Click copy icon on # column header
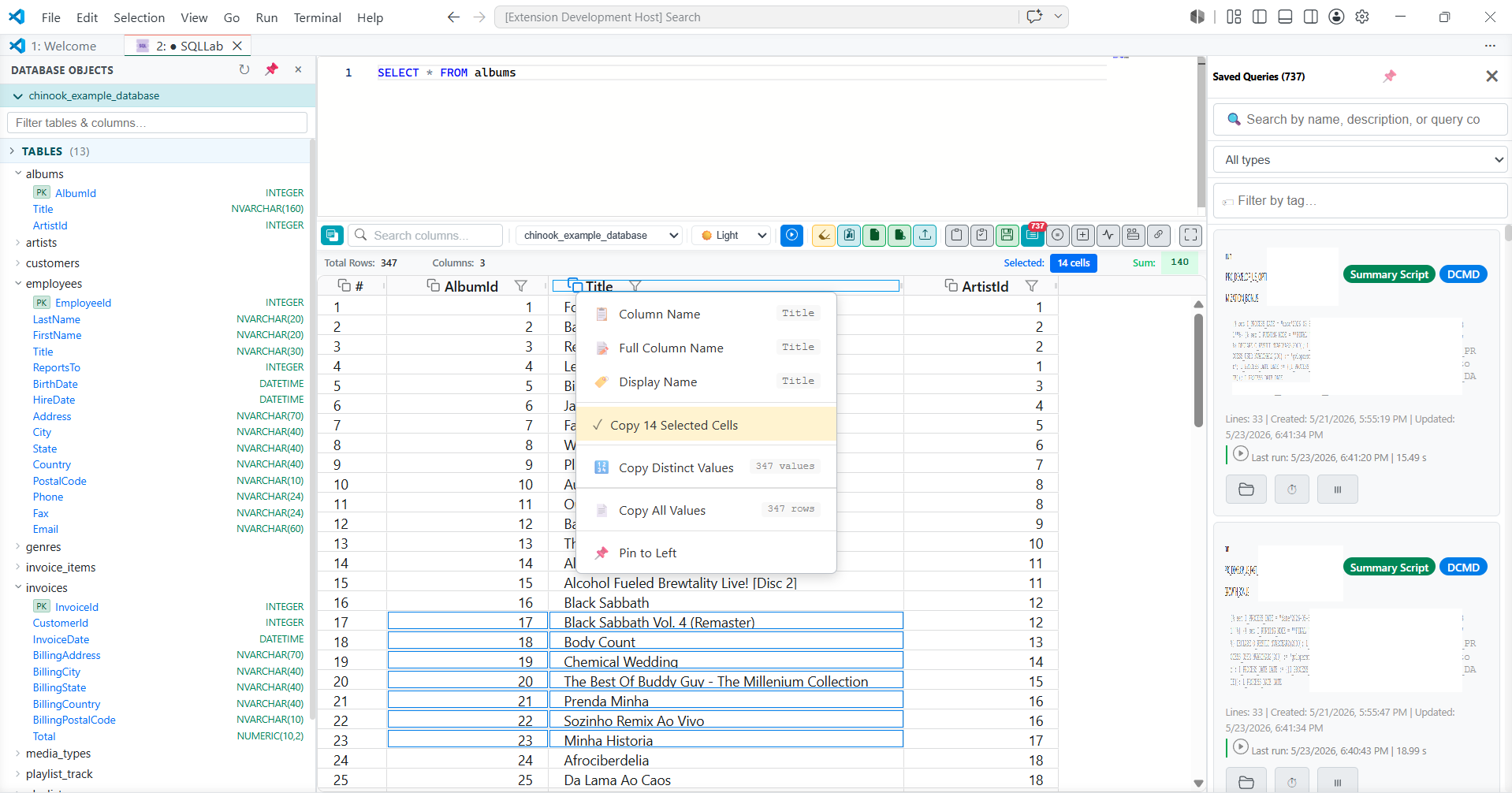1512x793 pixels. point(344,285)
